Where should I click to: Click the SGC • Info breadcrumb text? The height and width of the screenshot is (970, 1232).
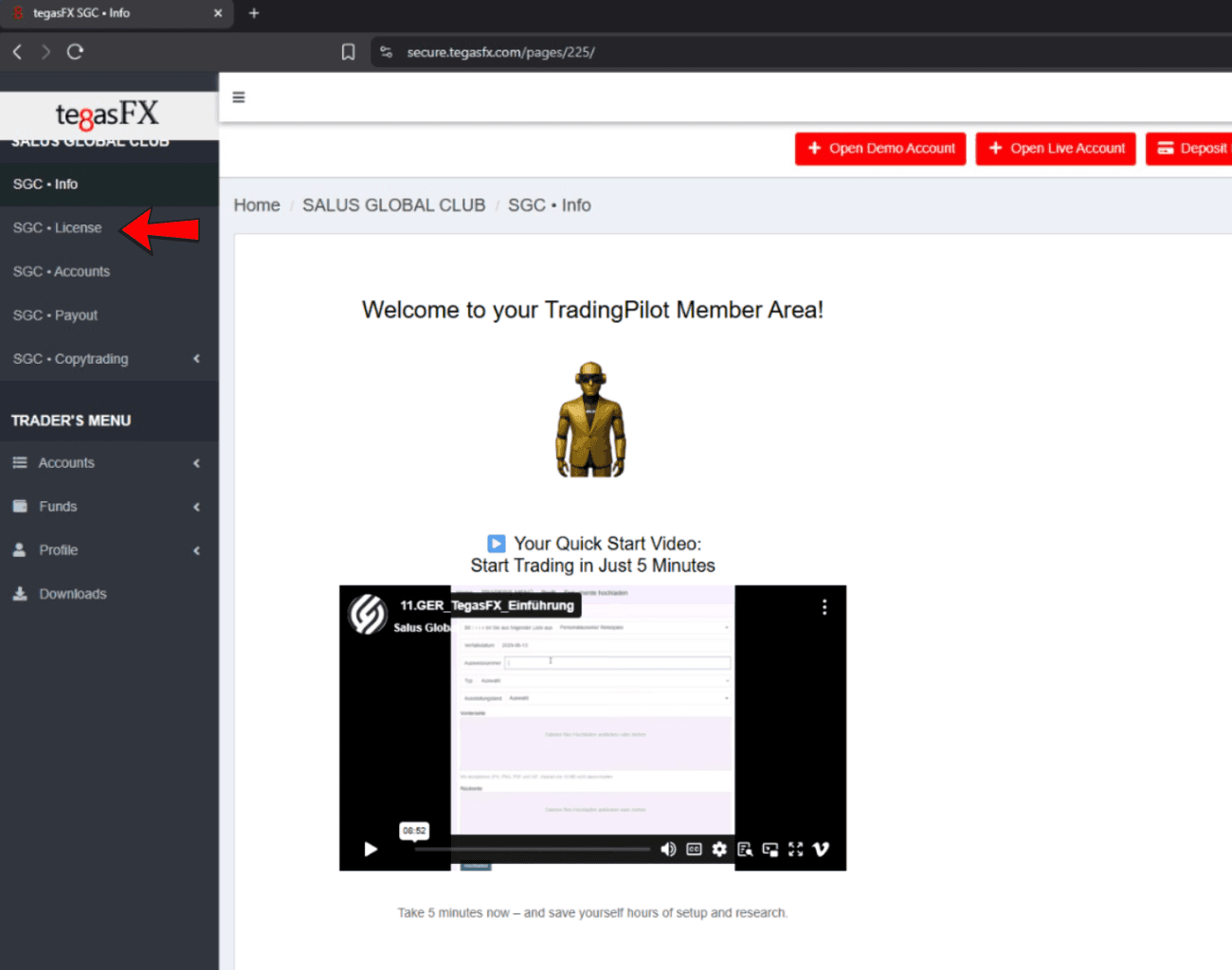(x=550, y=205)
